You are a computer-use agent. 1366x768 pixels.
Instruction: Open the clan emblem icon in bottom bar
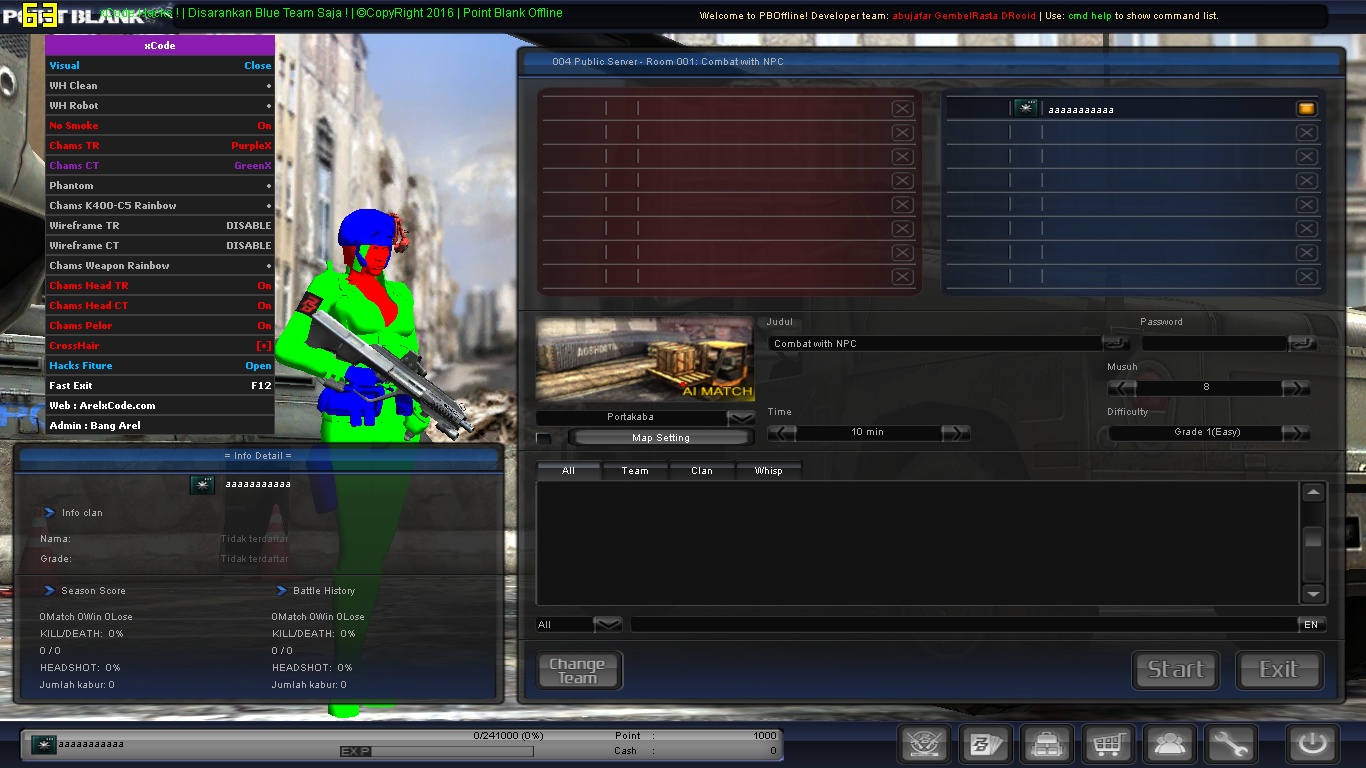coord(925,744)
